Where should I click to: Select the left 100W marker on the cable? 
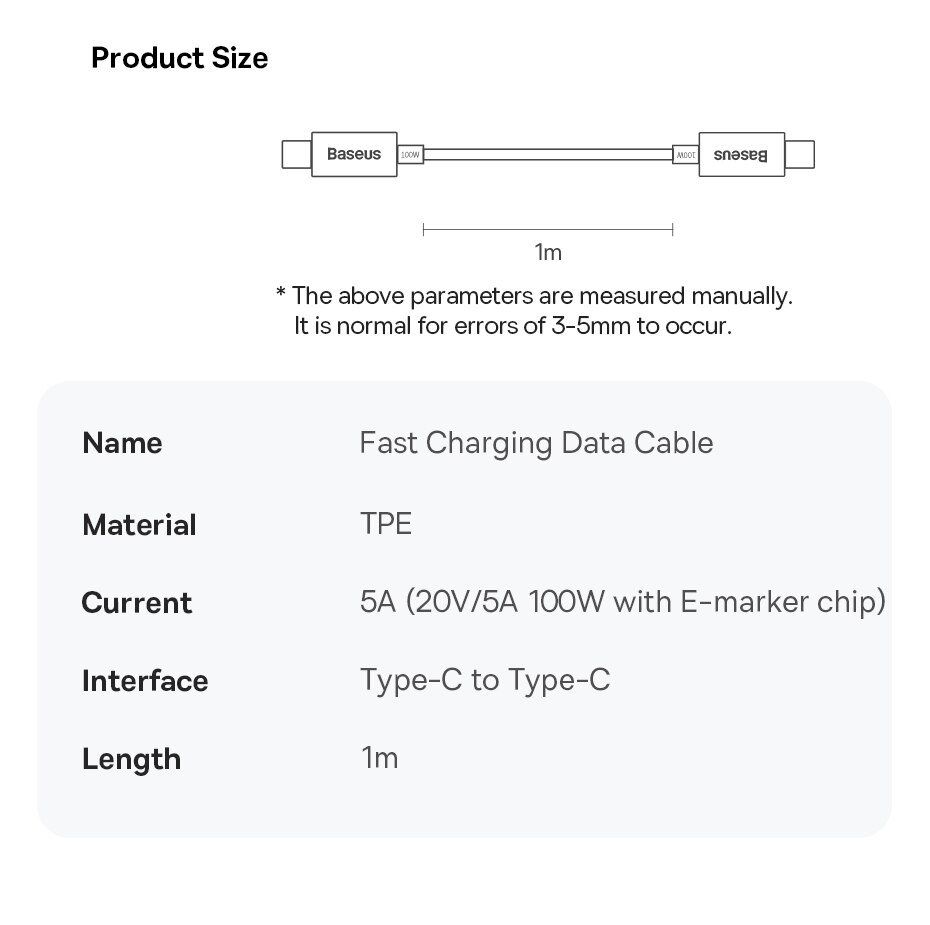[x=410, y=155]
